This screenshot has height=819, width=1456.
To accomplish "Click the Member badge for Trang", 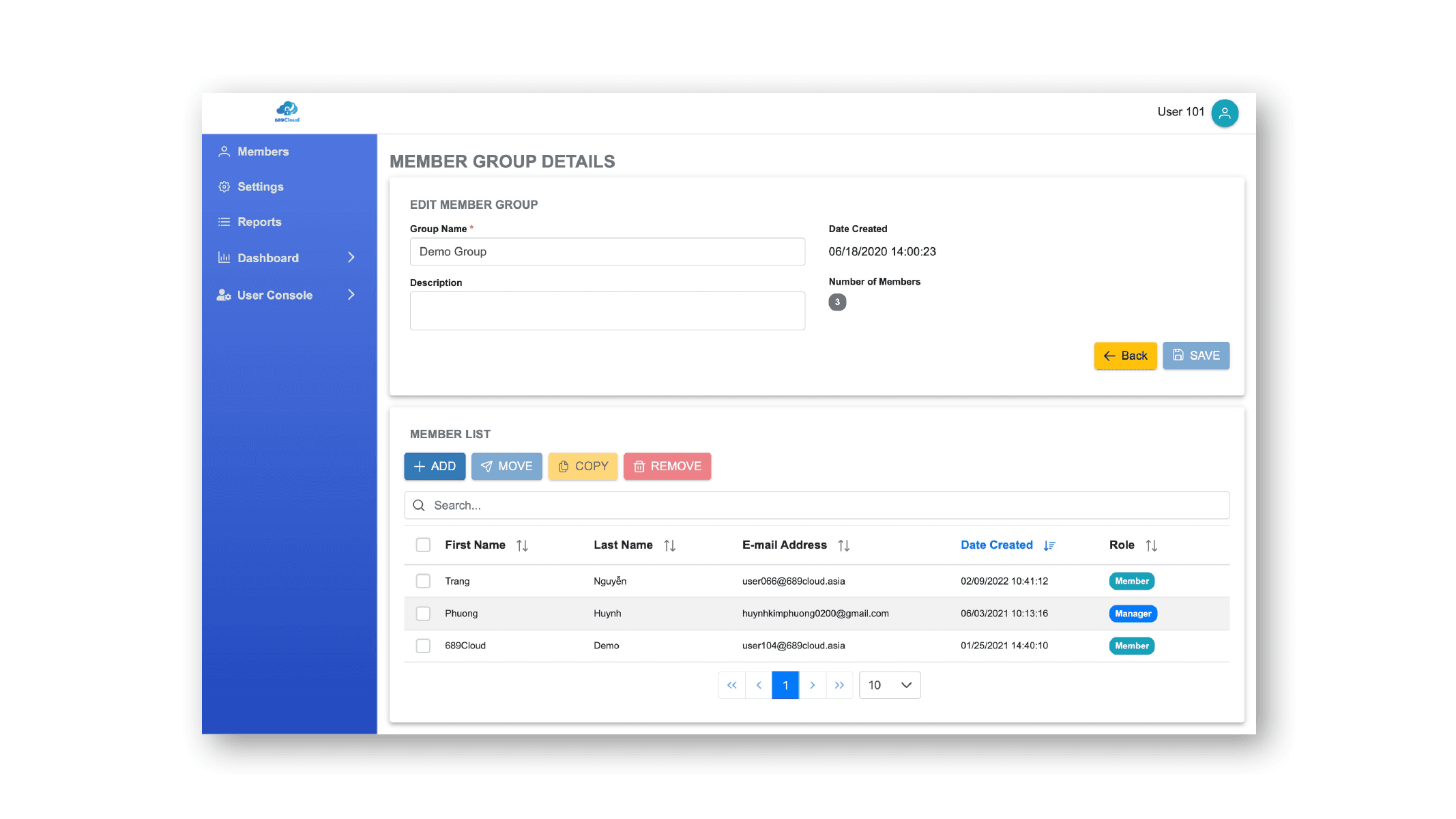I will [x=1132, y=581].
